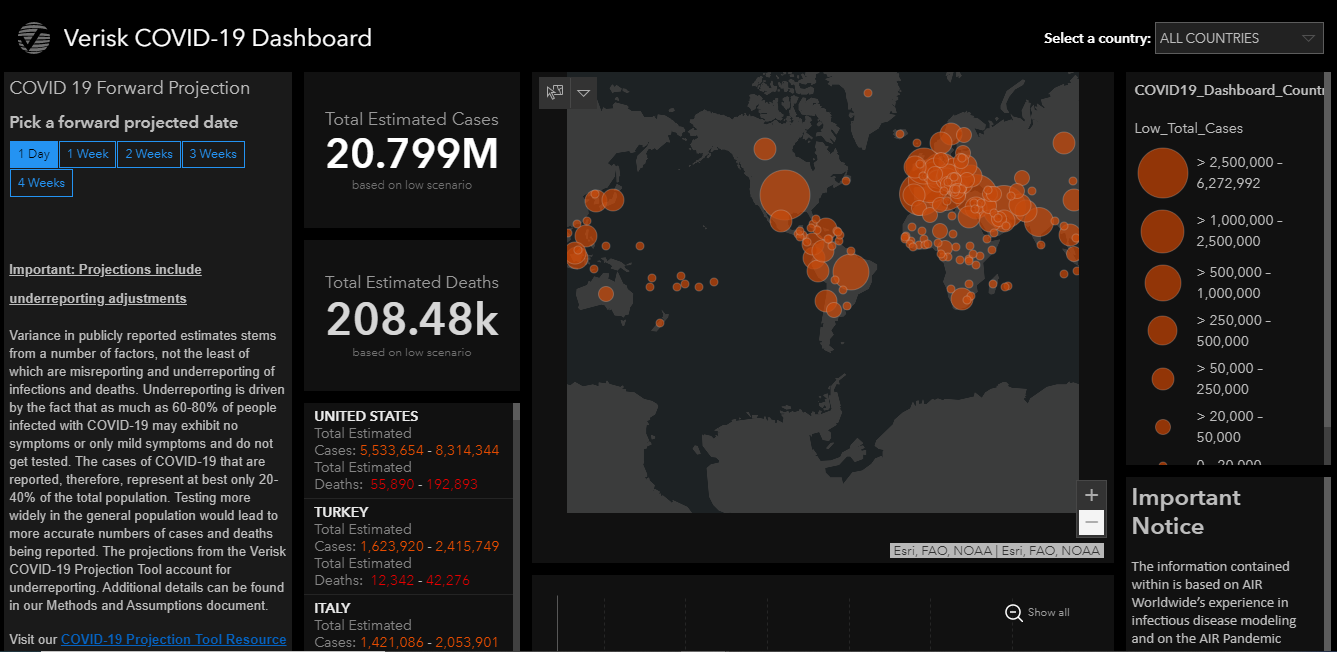Screen dimensions: 1337x652
Task: Click the Verisk logo in the header
Action: pyautogui.click(x=33, y=38)
